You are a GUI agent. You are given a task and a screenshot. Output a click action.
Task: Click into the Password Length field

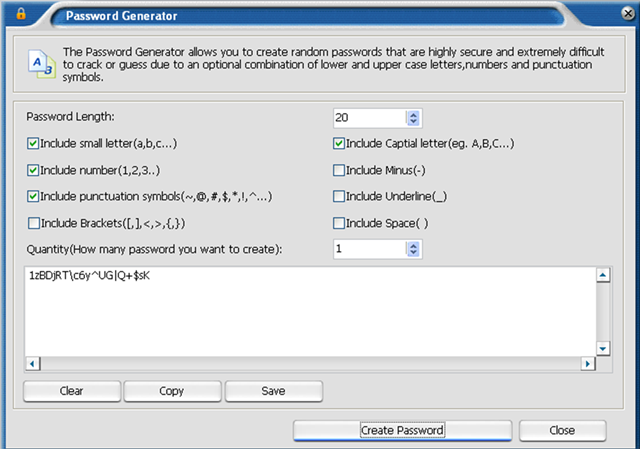(368, 117)
